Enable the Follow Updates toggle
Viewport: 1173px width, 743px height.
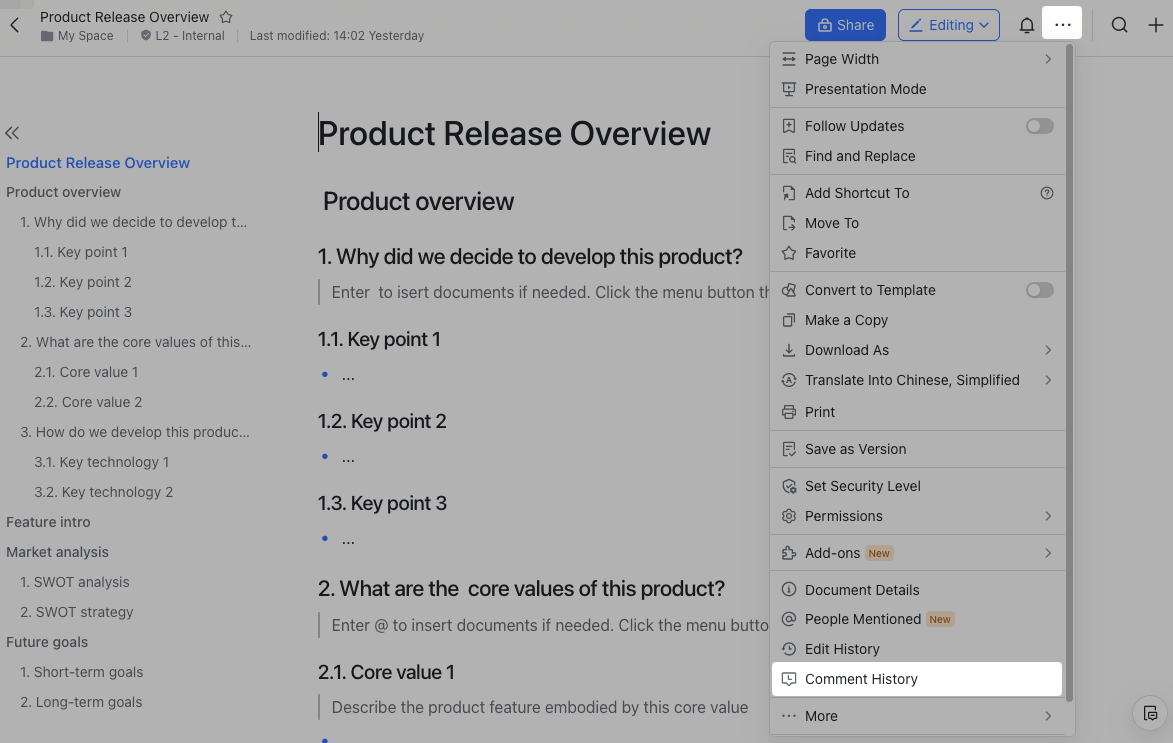pos(1039,126)
